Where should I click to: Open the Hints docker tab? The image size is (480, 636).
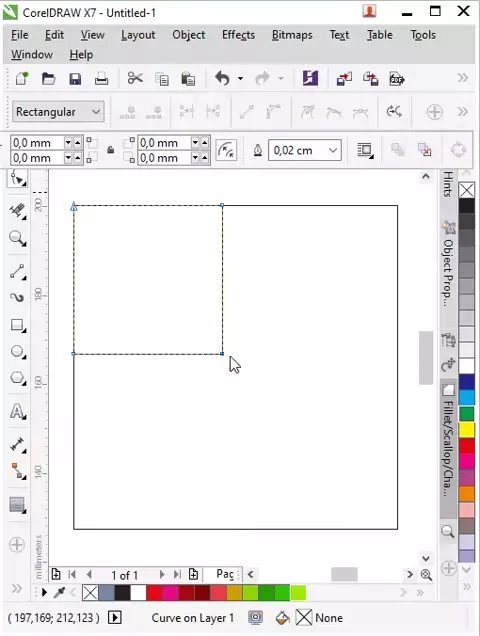pos(448,184)
